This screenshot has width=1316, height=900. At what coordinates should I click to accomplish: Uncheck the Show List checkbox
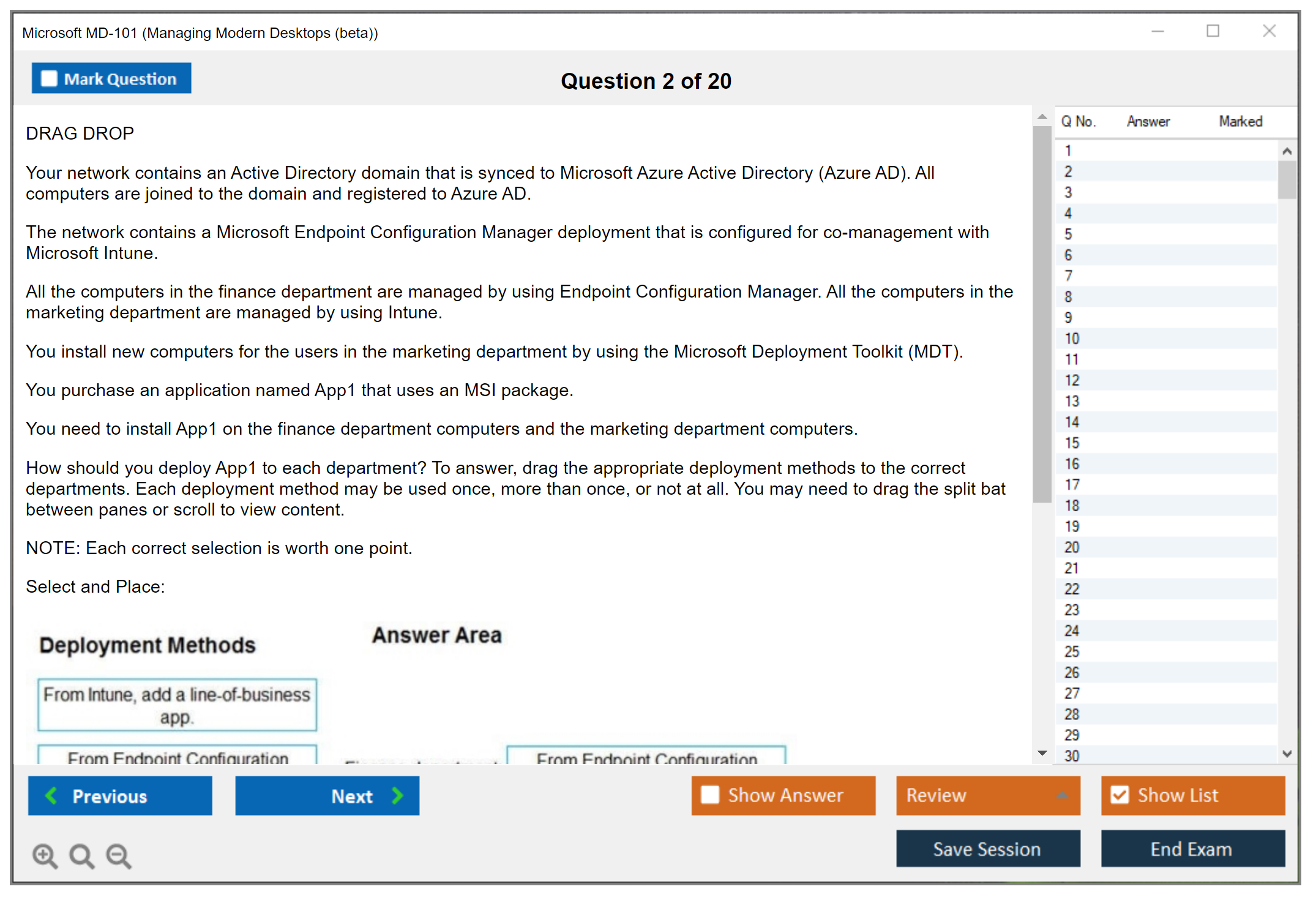pos(1120,795)
